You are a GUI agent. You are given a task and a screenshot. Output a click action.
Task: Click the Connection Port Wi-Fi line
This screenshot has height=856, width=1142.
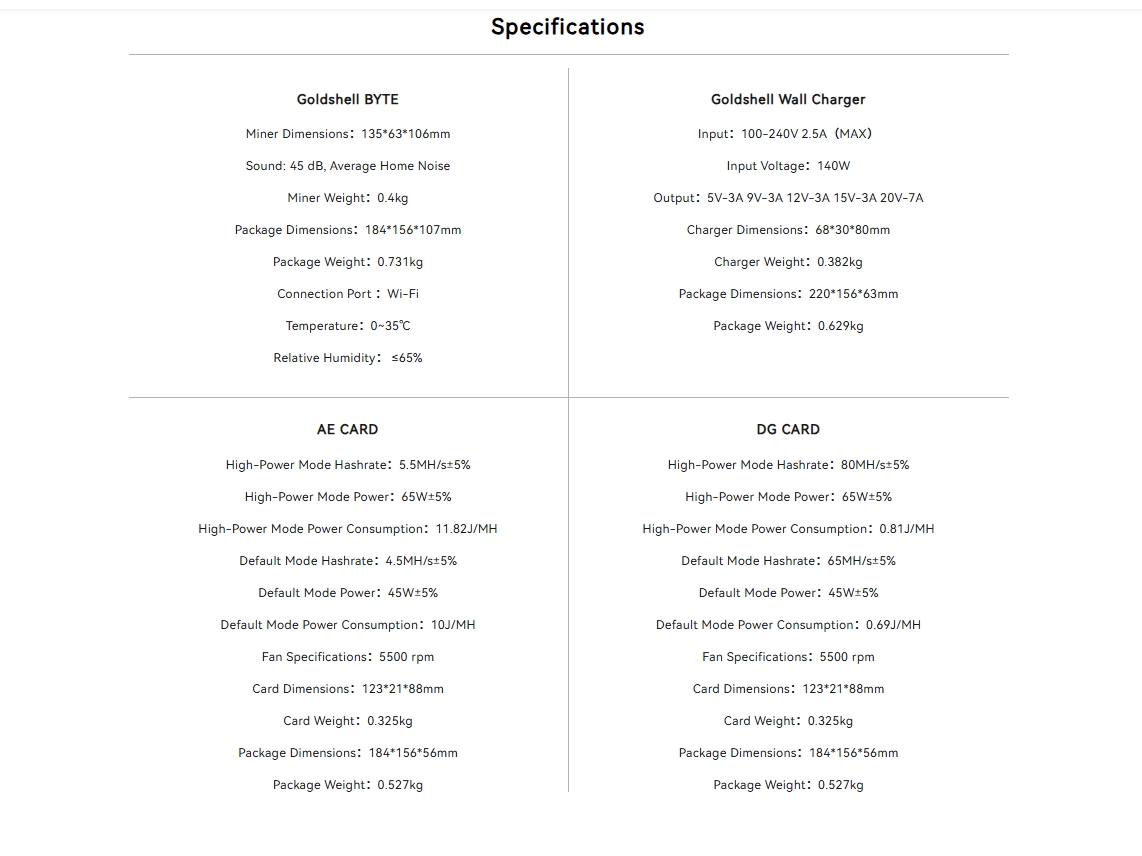click(x=348, y=294)
